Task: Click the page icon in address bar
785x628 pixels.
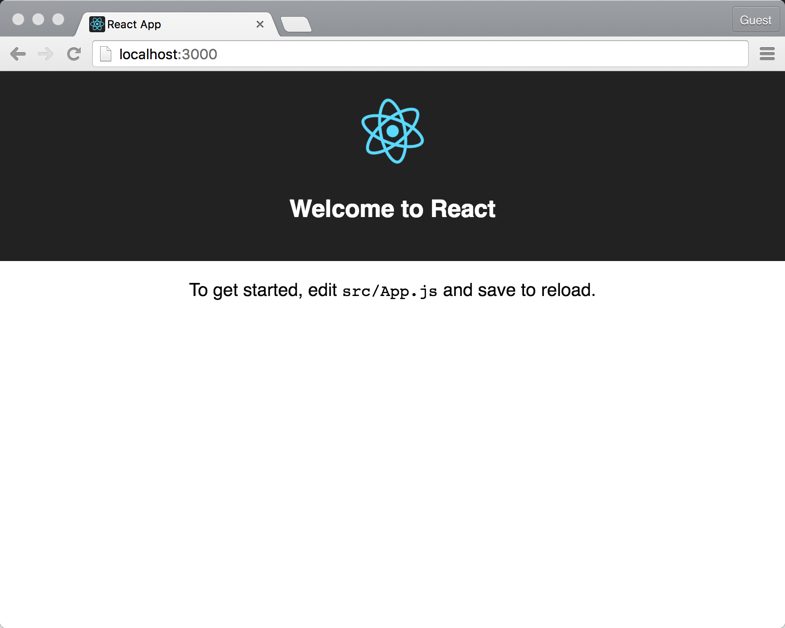Action: [106, 54]
